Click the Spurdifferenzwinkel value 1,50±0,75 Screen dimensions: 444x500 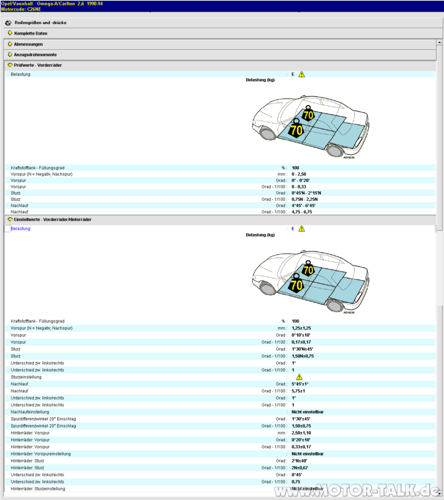301,426
